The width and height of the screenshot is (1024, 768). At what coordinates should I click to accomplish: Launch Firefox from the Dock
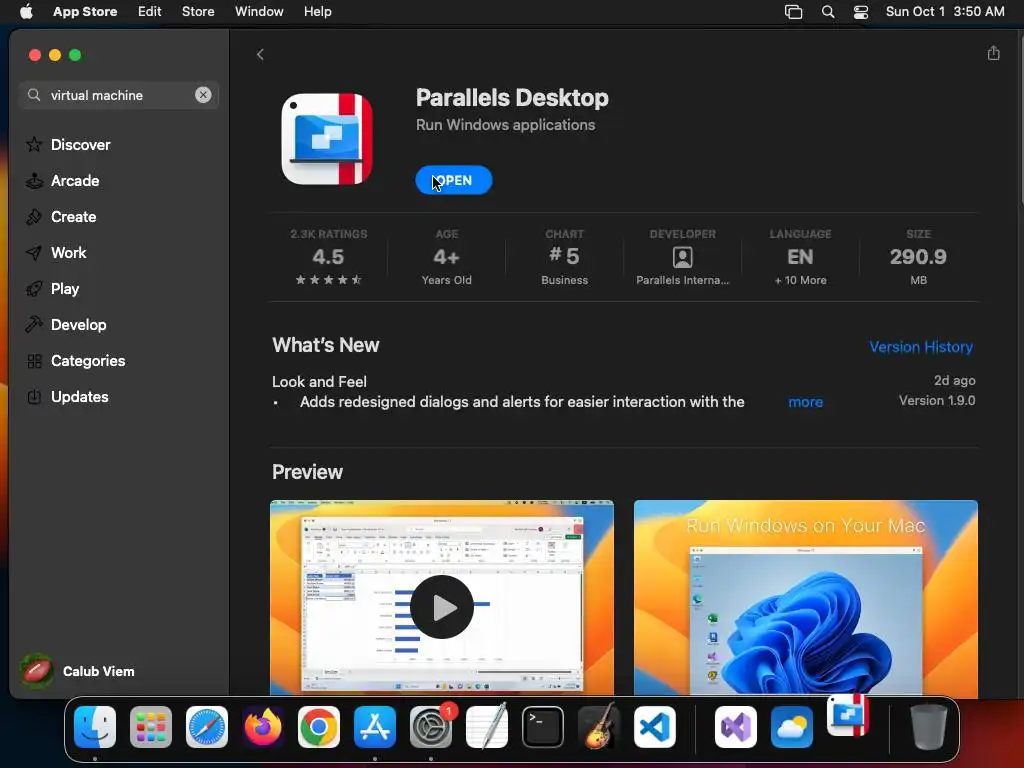[263, 727]
